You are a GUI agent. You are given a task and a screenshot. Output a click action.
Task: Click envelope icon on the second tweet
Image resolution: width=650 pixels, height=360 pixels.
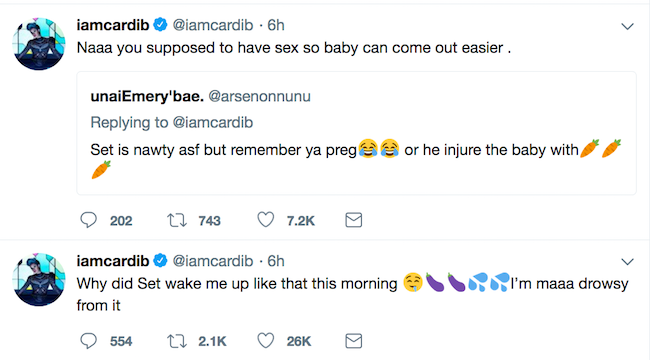(354, 341)
